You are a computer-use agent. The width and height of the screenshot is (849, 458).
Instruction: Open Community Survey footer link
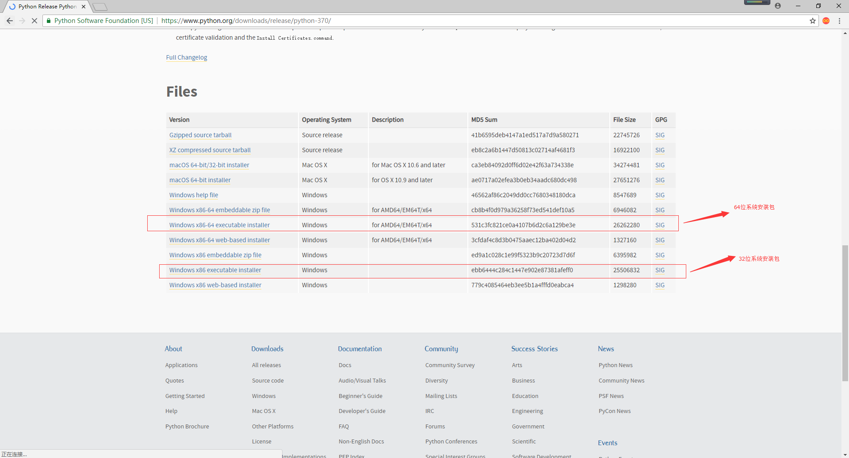click(x=449, y=365)
